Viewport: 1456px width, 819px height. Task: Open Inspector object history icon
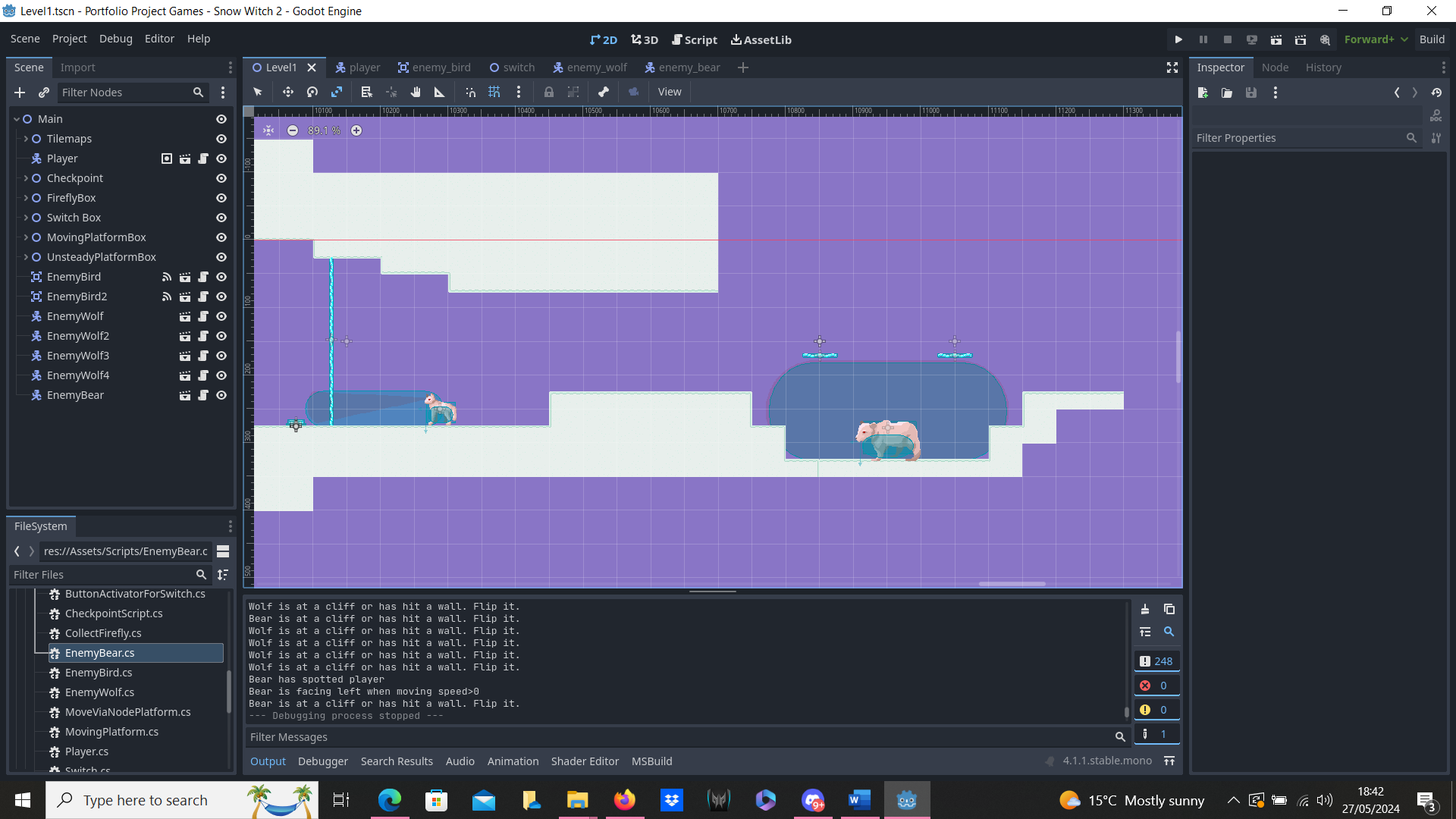1436,93
